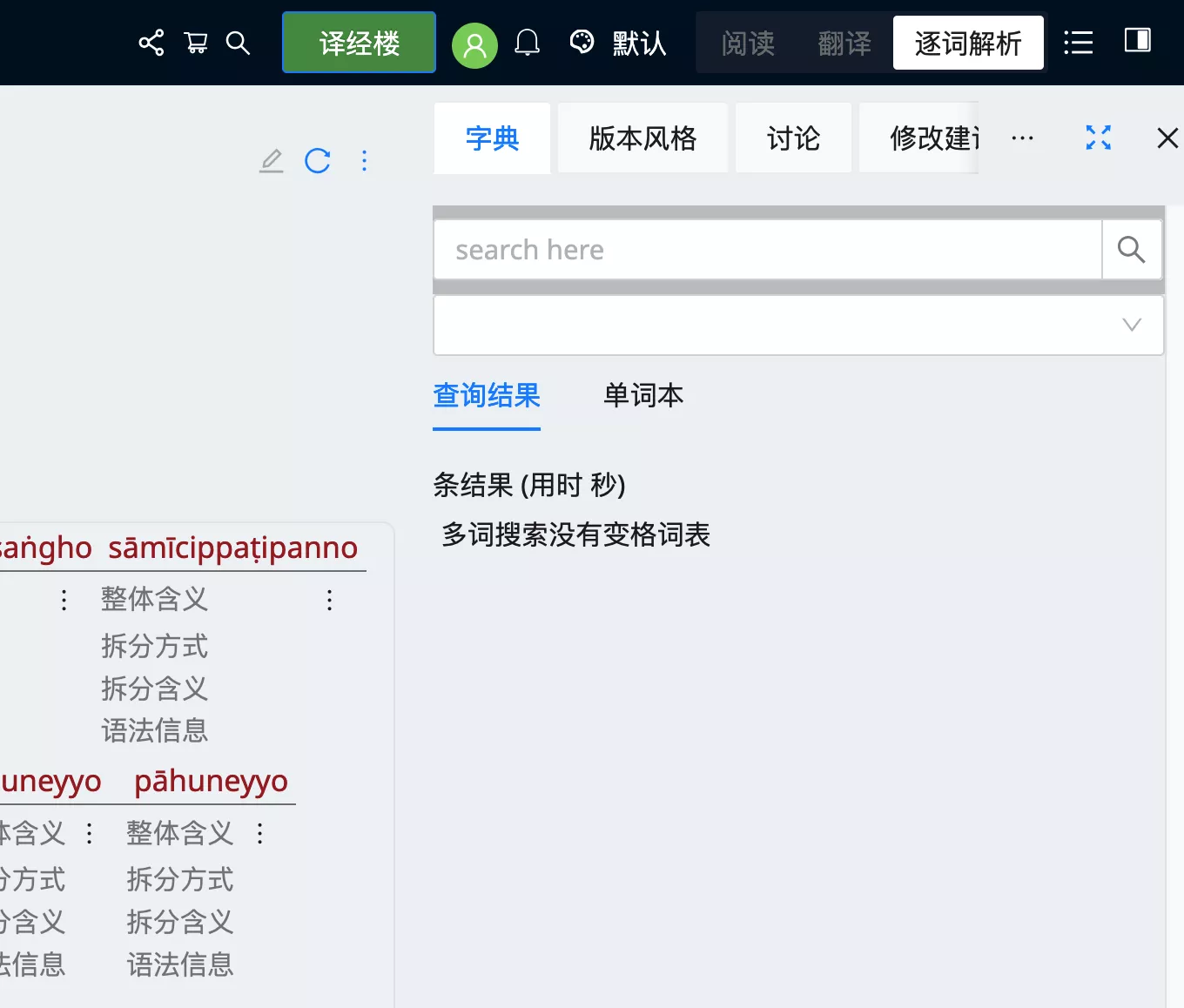Select the 字典 tab
The image size is (1184, 1008).
[492, 138]
